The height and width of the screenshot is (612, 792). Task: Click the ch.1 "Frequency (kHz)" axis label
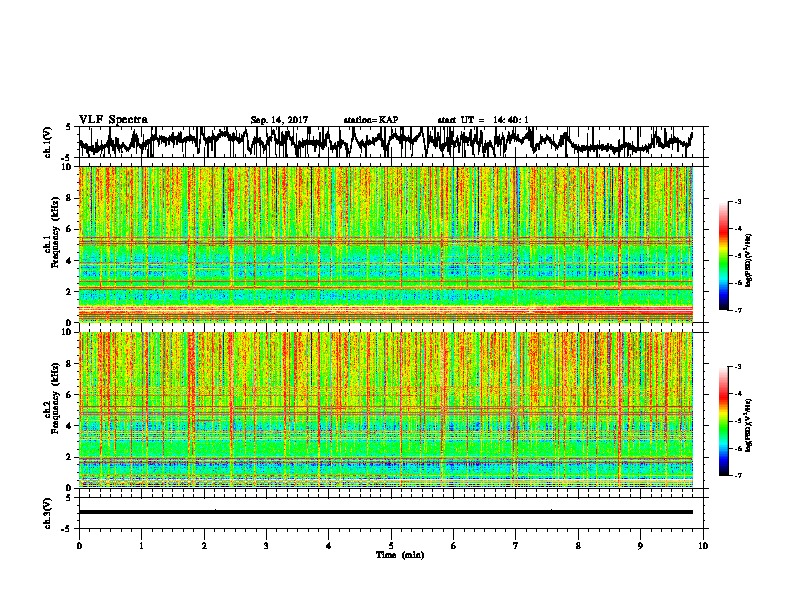56,232
